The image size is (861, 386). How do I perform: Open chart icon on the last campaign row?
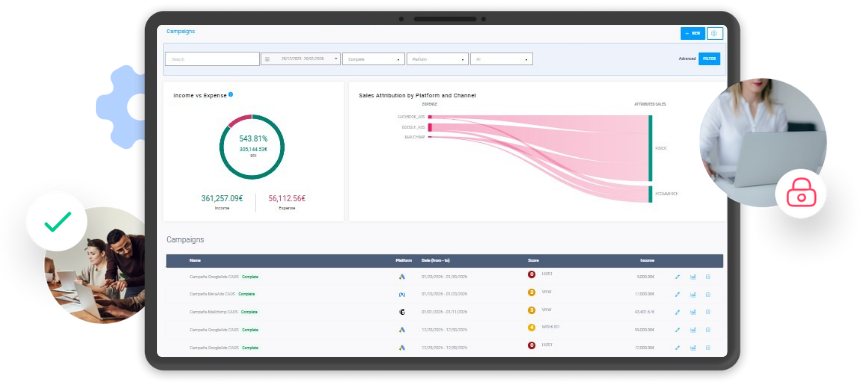point(692,348)
